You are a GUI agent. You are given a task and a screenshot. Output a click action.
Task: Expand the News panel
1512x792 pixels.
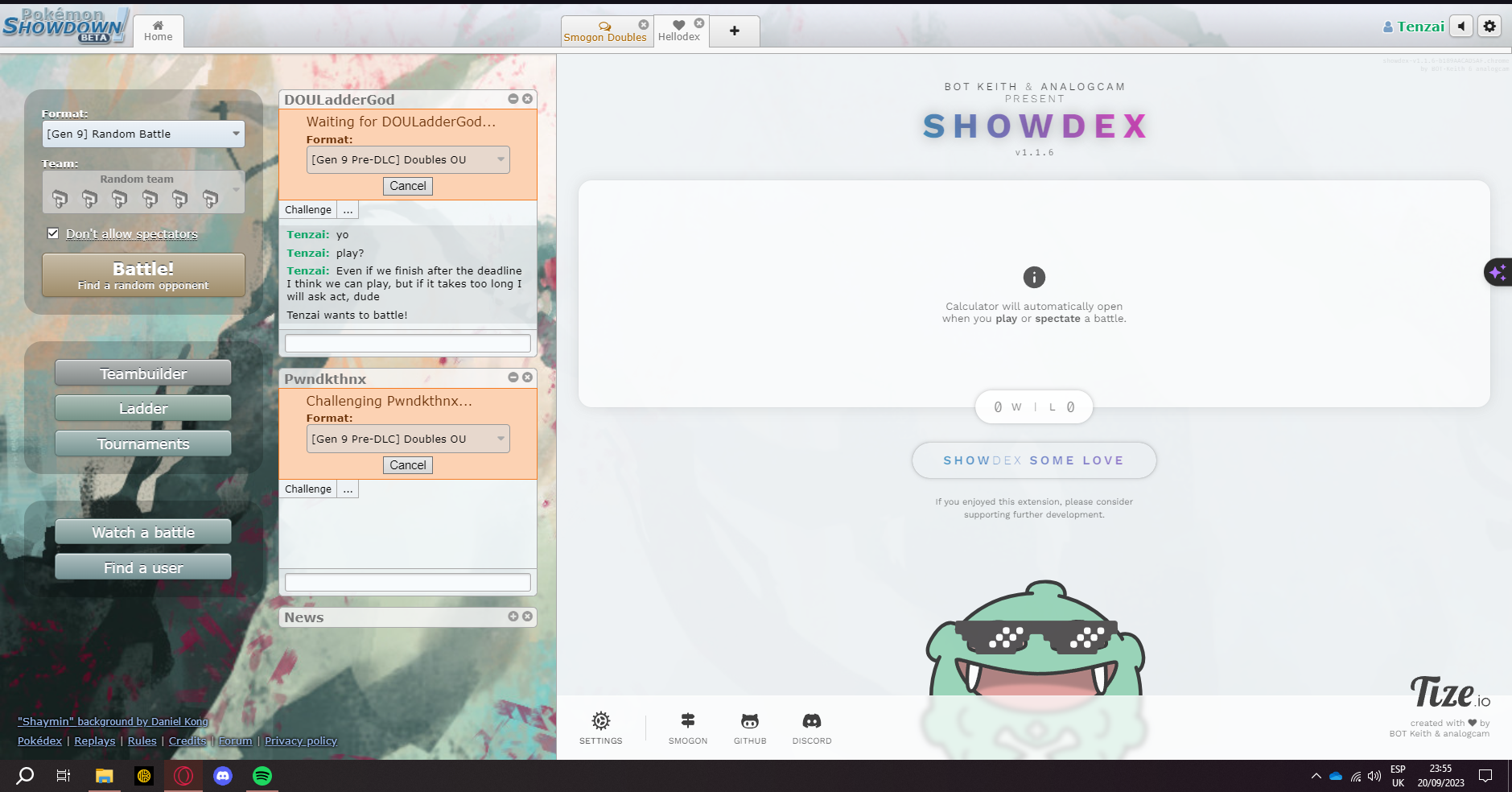[x=513, y=617]
